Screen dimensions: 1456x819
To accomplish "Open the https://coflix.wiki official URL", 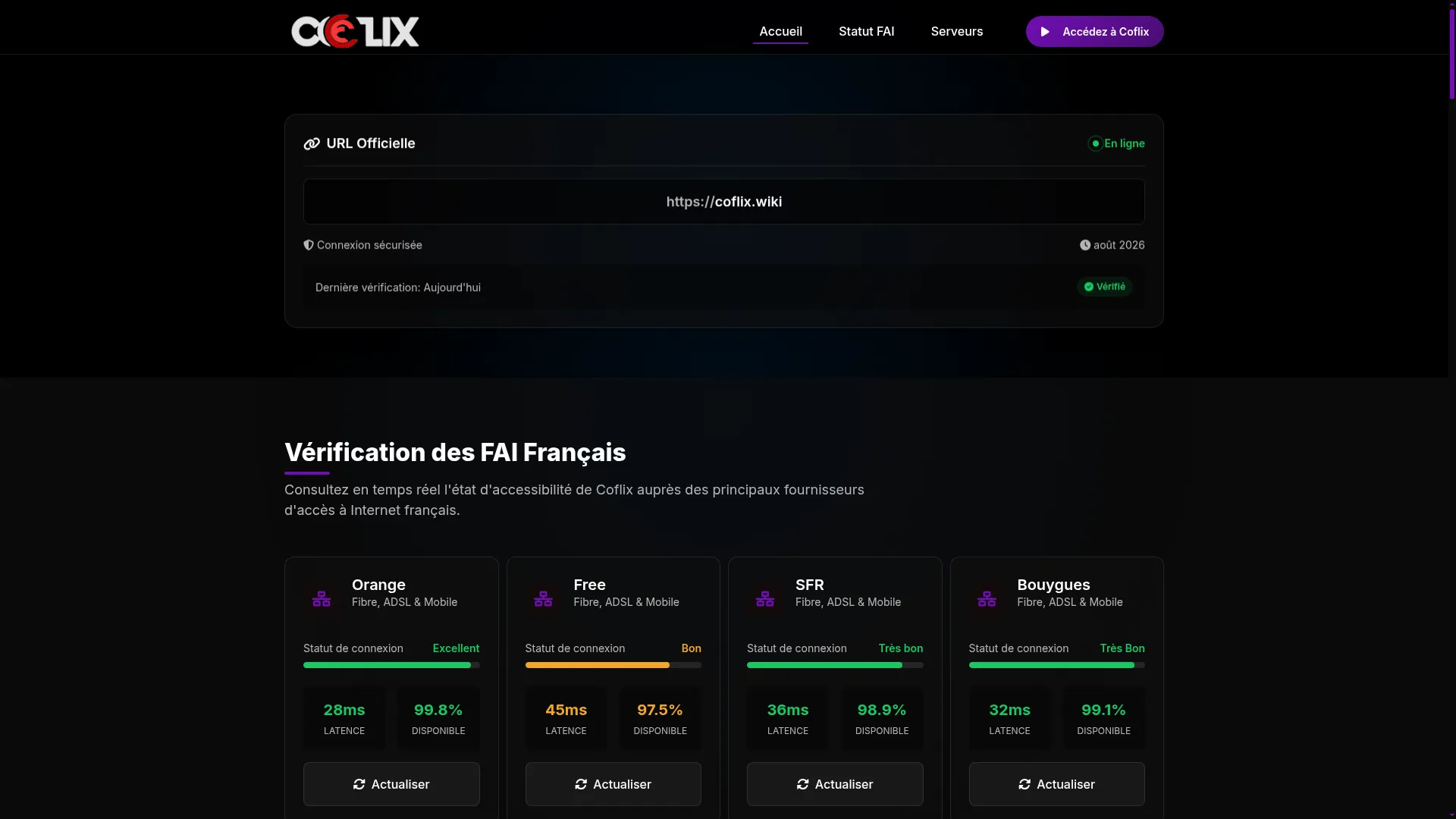I will tap(724, 202).
